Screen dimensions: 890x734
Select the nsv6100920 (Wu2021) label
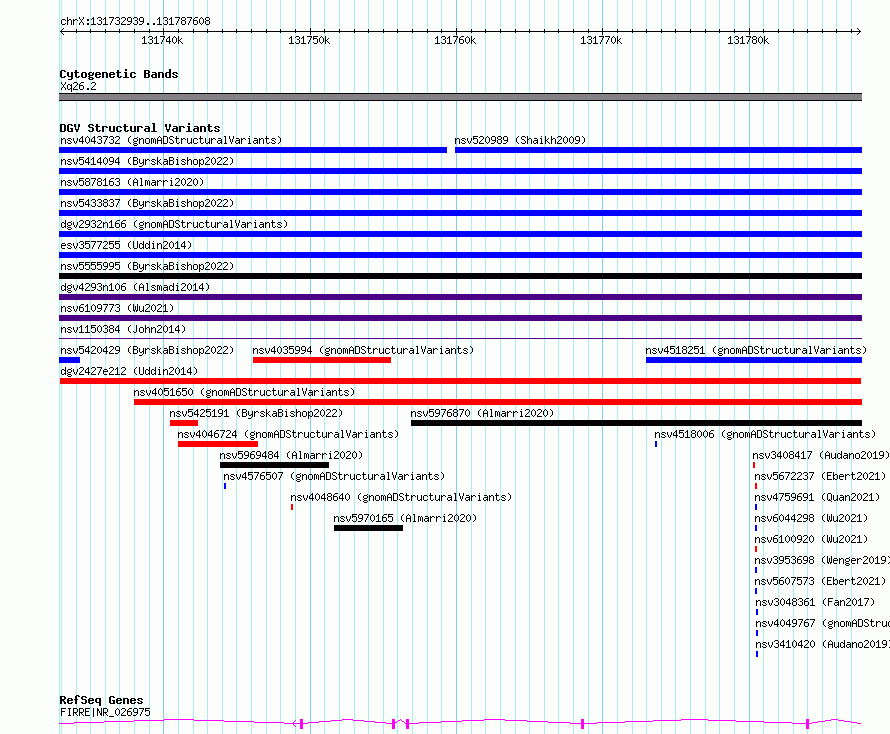click(x=811, y=539)
